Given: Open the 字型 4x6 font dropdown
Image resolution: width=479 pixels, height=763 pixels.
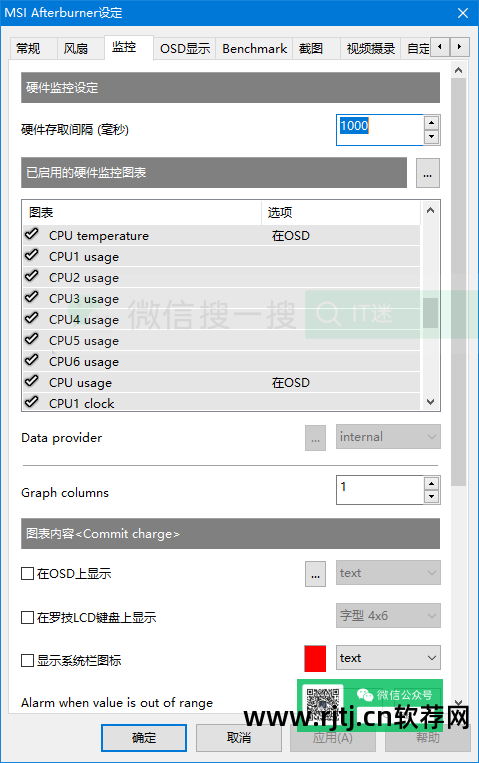Looking at the screenshot, I should click(388, 616).
